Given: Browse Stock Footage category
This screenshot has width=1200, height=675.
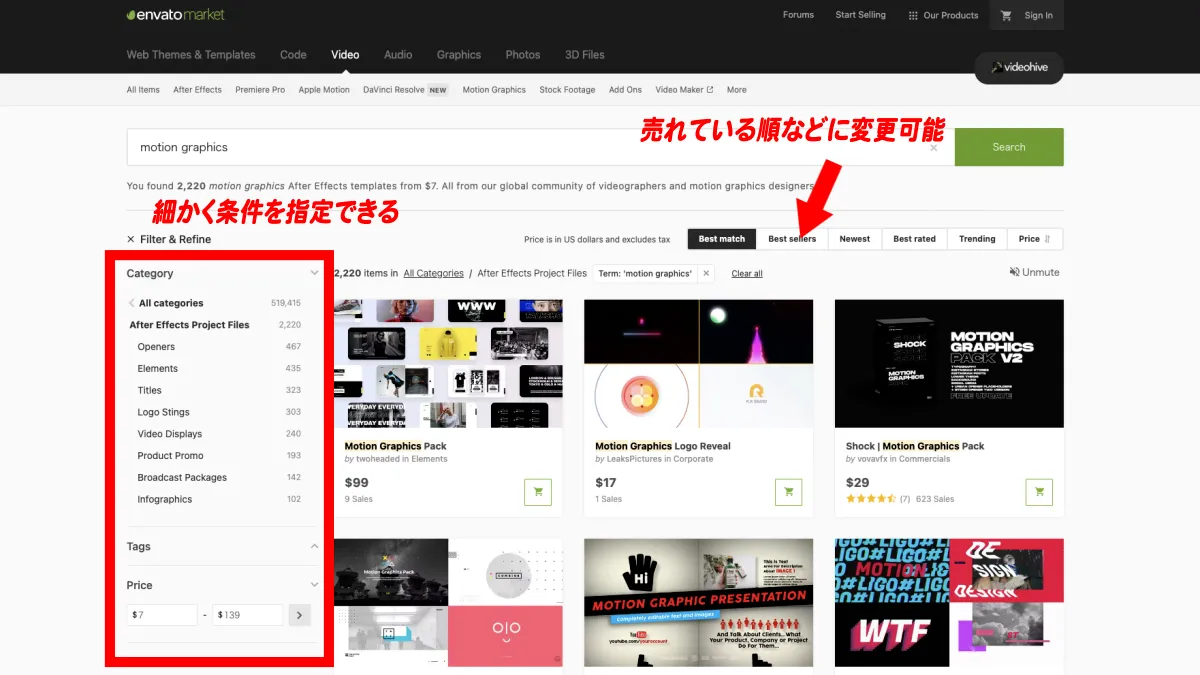Looking at the screenshot, I should coord(567,90).
